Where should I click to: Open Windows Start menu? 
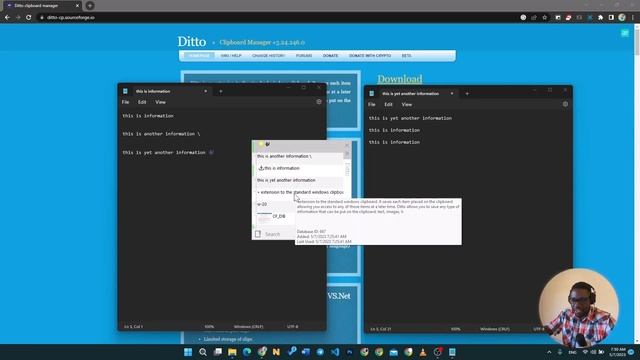point(188,352)
